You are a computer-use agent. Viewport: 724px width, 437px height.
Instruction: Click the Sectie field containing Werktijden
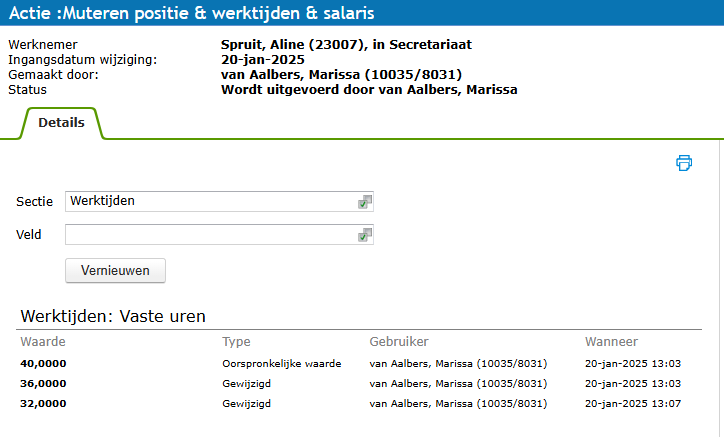(210, 201)
